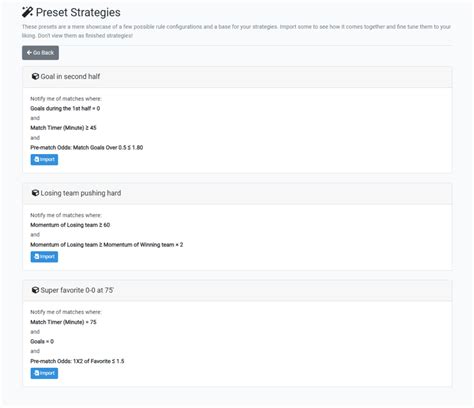Click the import icon in the third preset's button

pyautogui.click(x=37, y=373)
